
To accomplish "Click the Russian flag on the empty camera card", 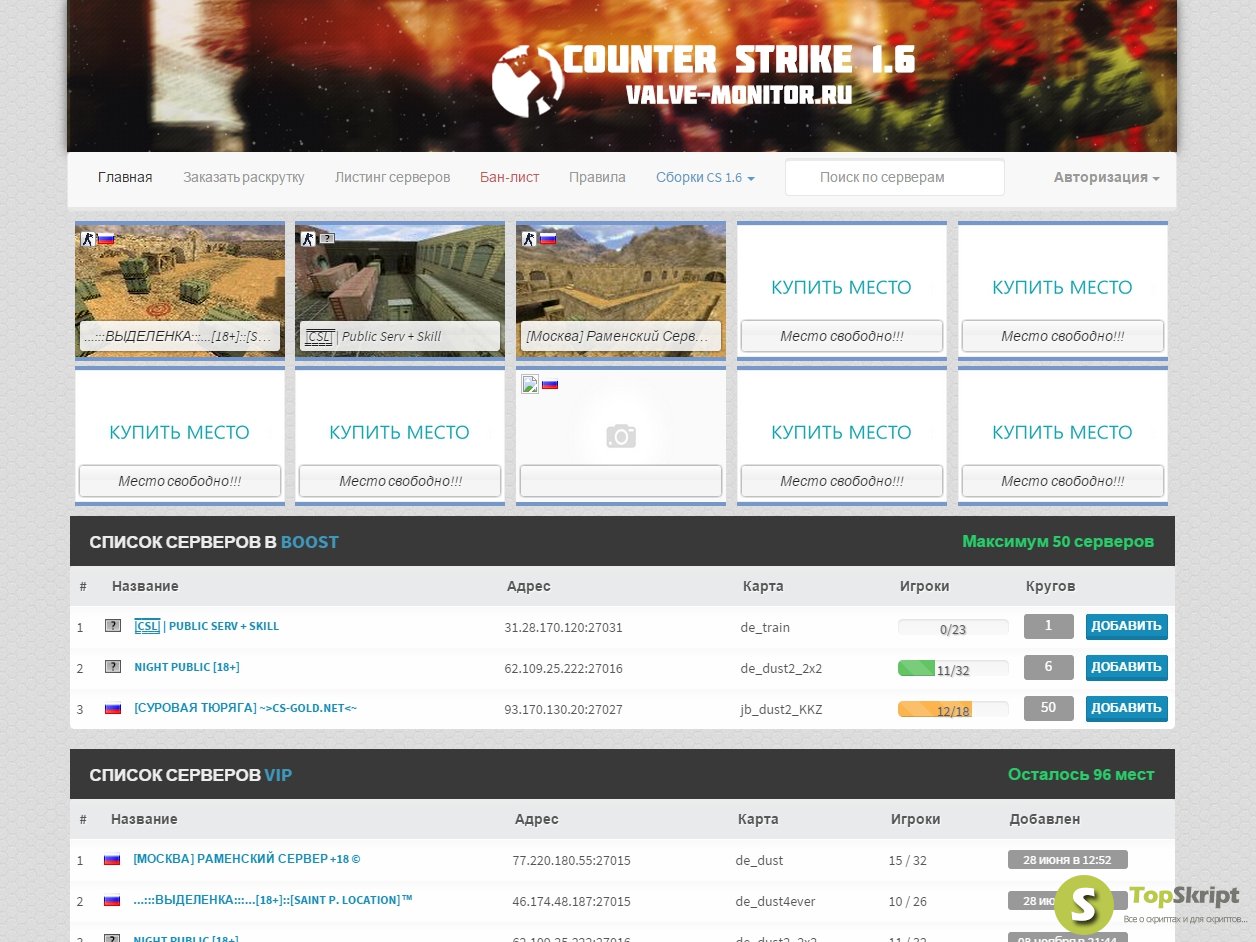I will tap(550, 384).
